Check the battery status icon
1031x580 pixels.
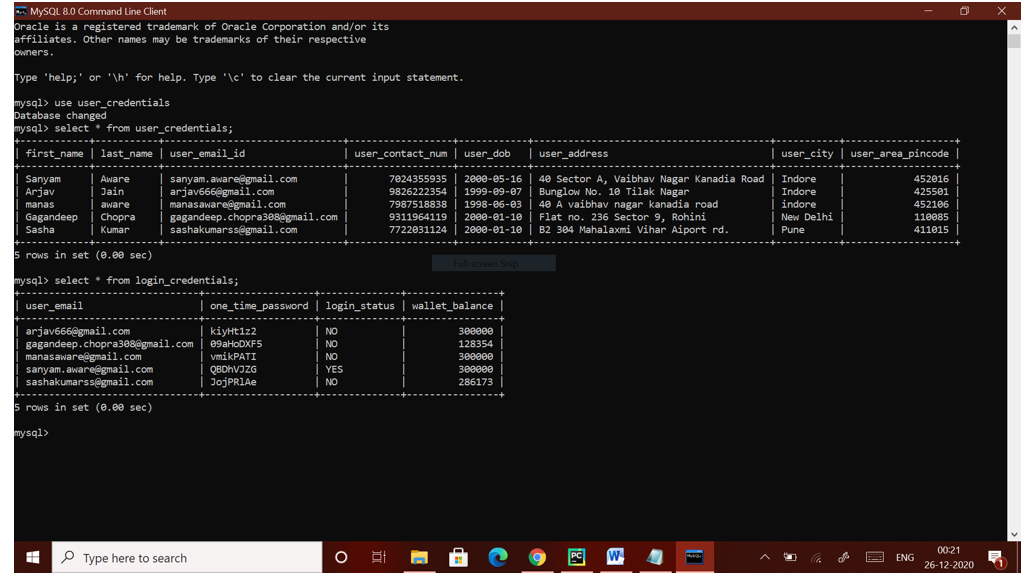click(790, 558)
